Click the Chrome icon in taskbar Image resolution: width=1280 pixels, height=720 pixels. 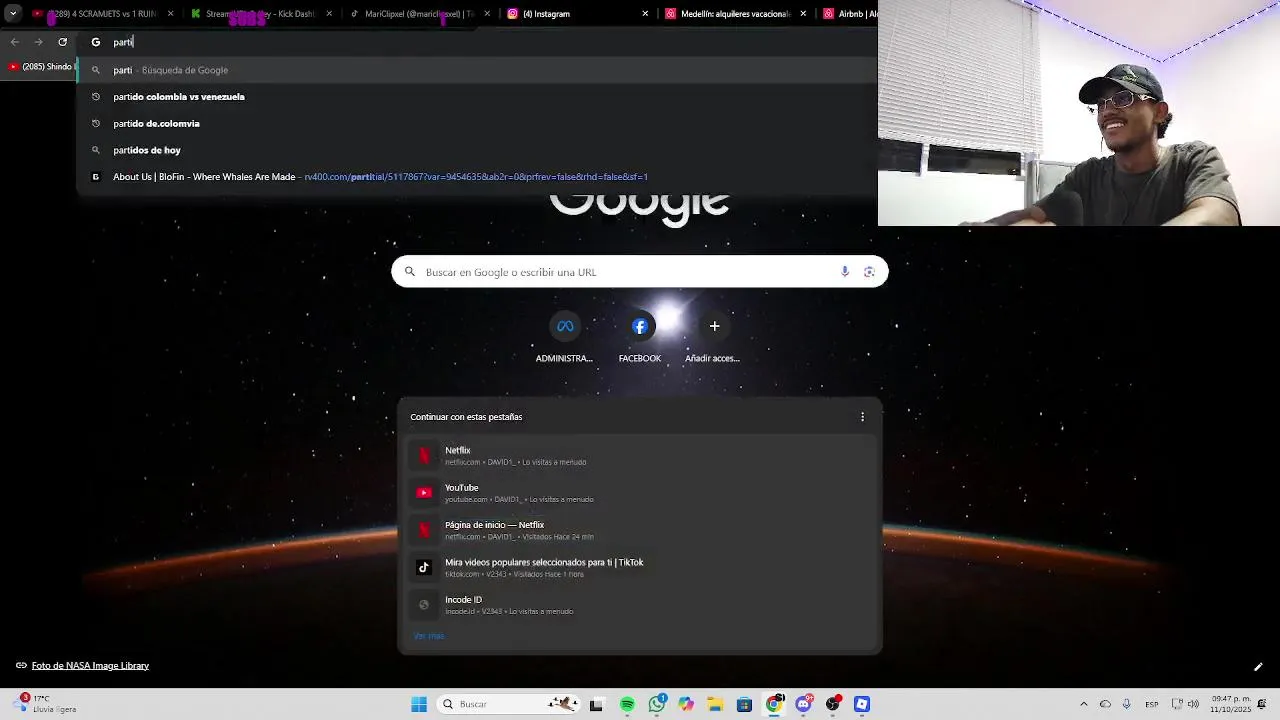tap(774, 704)
